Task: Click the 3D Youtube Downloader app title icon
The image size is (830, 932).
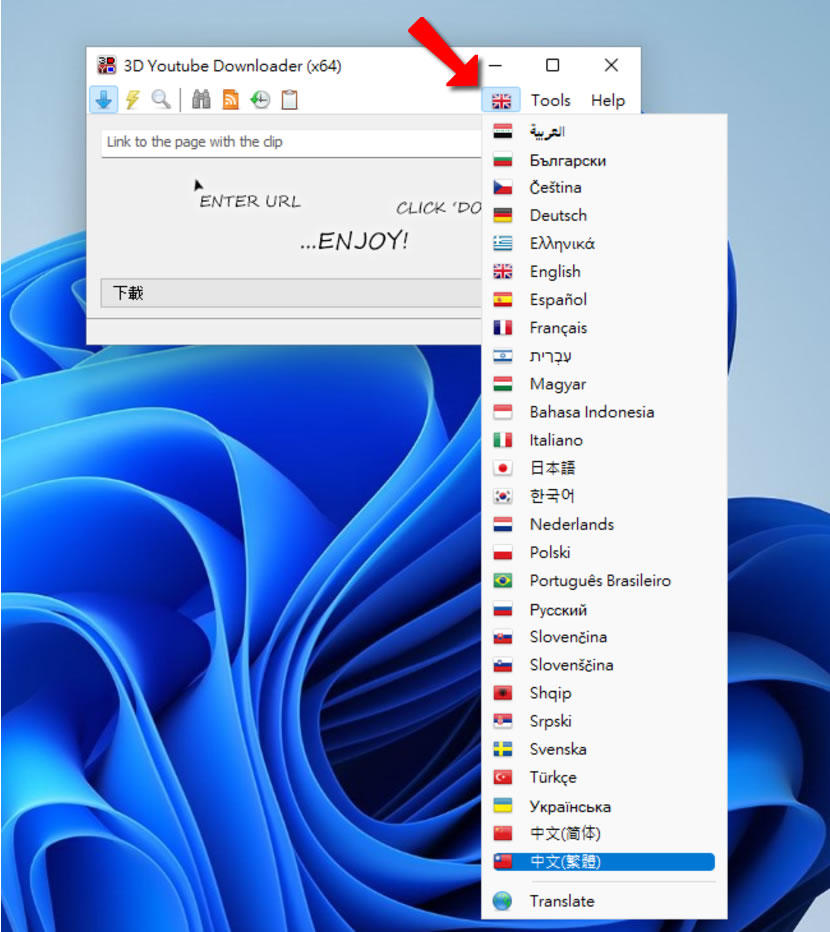Action: [106, 65]
